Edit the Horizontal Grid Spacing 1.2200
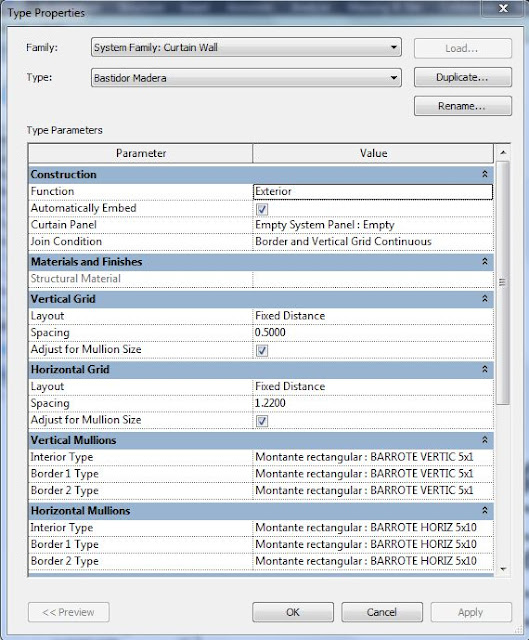 point(373,403)
